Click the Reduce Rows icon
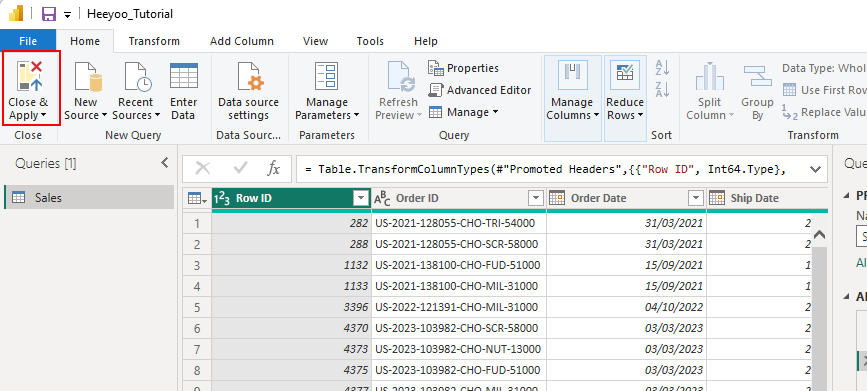 (x=625, y=76)
